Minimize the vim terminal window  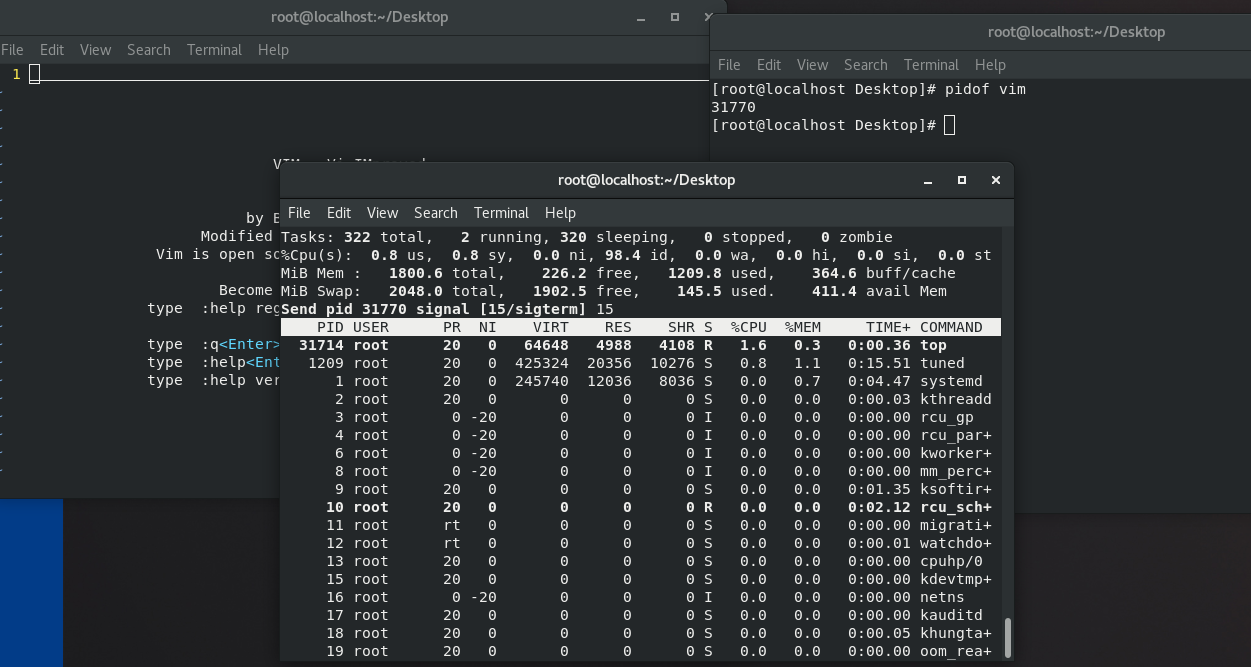[641, 17]
